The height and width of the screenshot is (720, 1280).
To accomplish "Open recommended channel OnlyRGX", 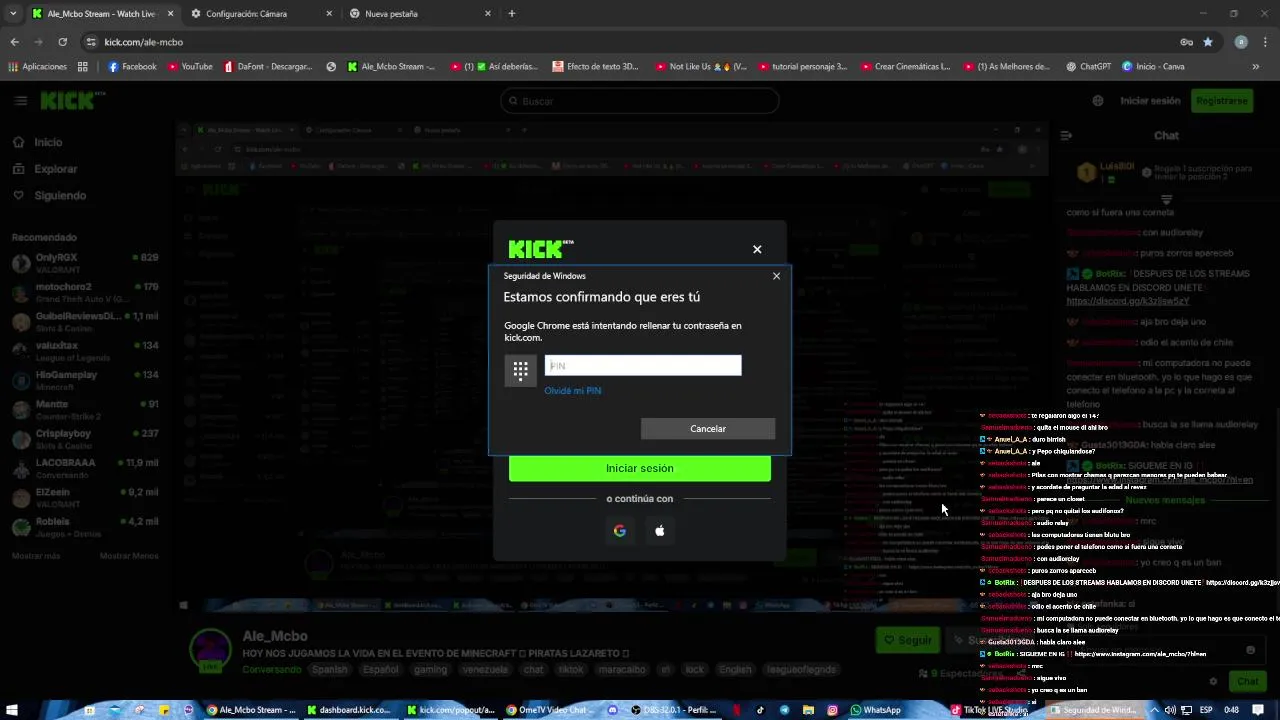I will (85, 263).
